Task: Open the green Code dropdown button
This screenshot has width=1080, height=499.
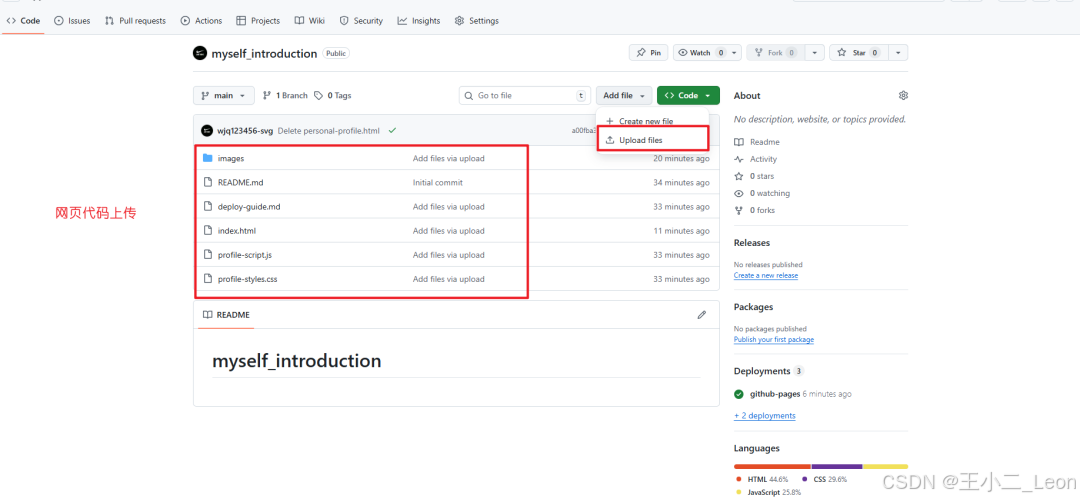Action: [x=688, y=96]
